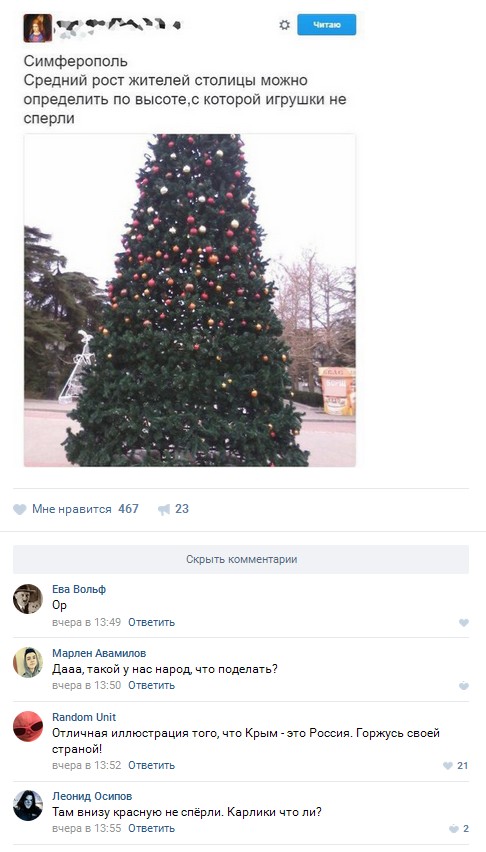Image resolution: width=486 pixels, height=852 pixels.
Task: Like Ева Вольф's comment heart
Action: click(464, 623)
